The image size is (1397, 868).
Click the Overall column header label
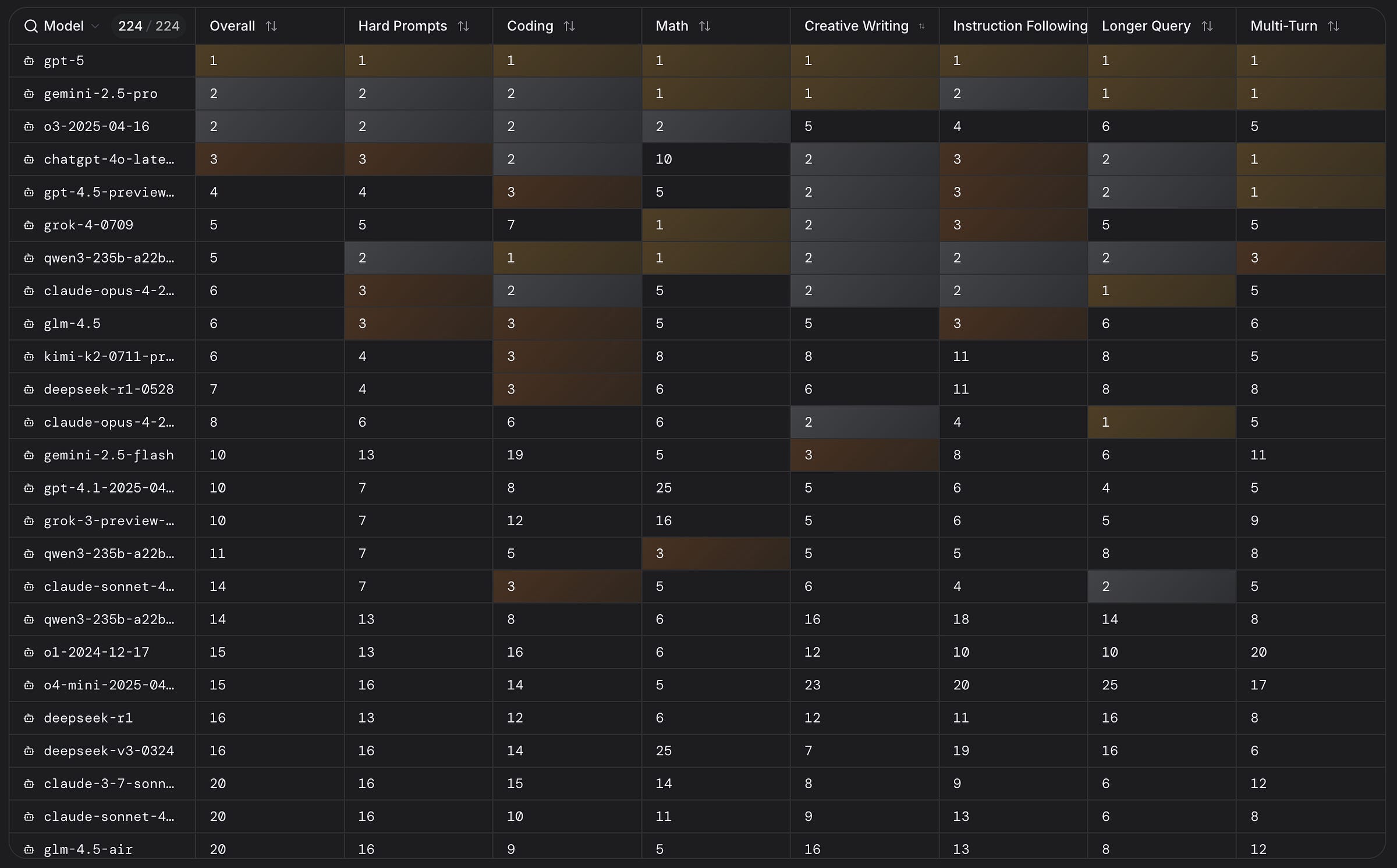[232, 26]
